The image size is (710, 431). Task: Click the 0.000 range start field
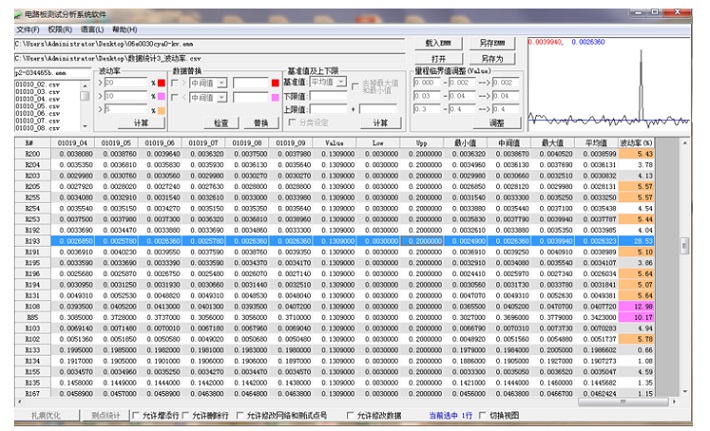426,82
